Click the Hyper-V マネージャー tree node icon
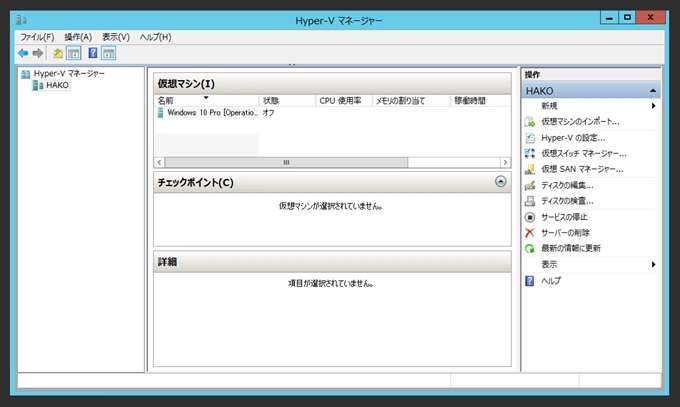680x407 pixels. pos(26,74)
